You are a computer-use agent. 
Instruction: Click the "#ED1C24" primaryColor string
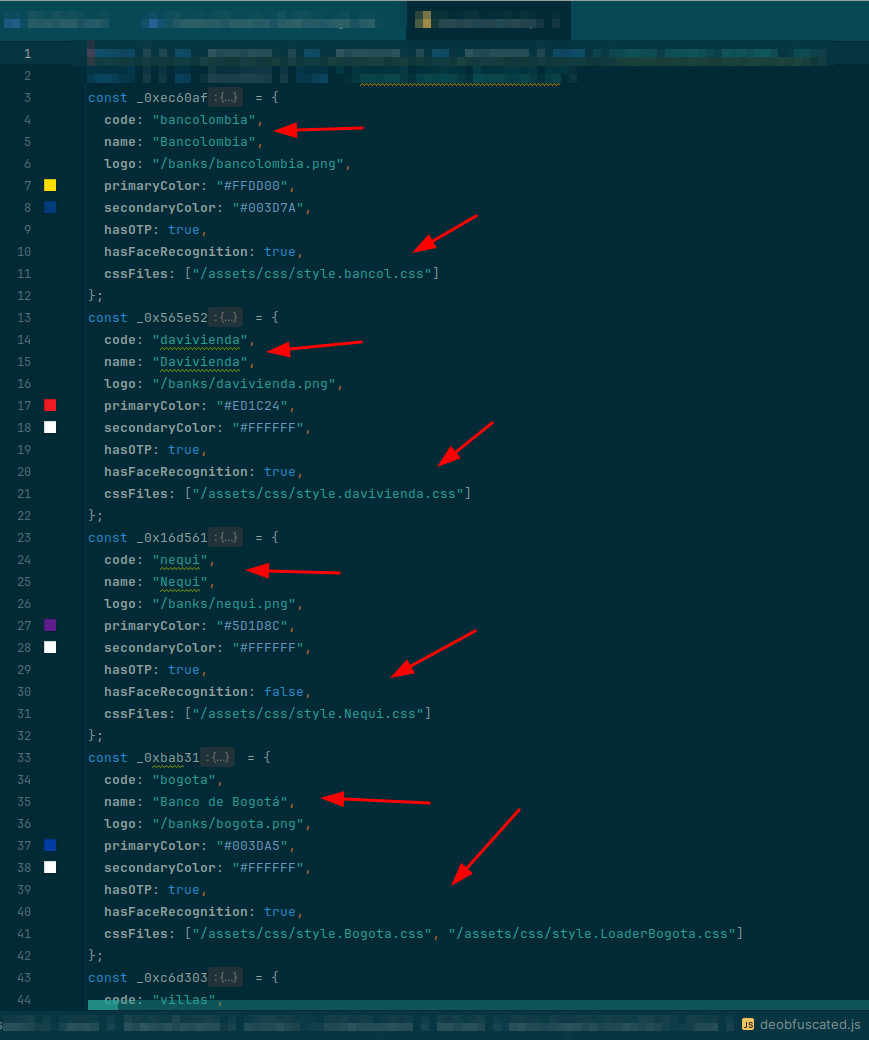click(252, 406)
